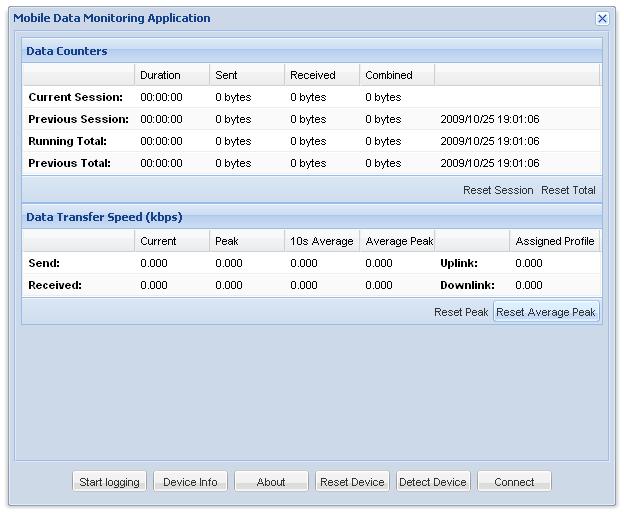Click Data Transfer Speed (kbps) panel header

coord(312,217)
